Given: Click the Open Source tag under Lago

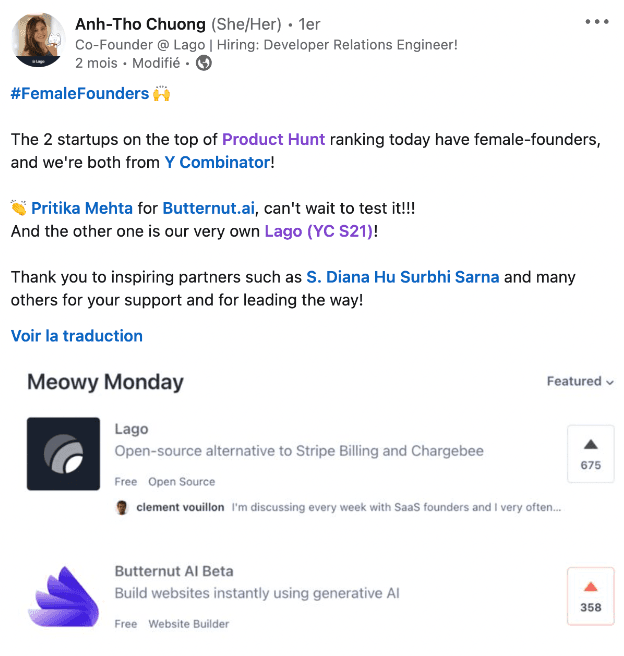Looking at the screenshot, I should pyautogui.click(x=182, y=481).
